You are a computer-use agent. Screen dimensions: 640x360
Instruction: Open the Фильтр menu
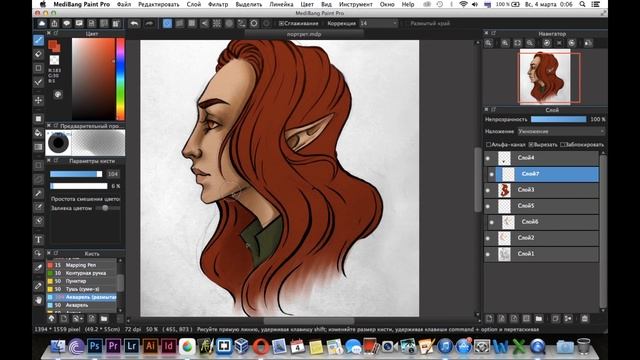click(x=218, y=4)
